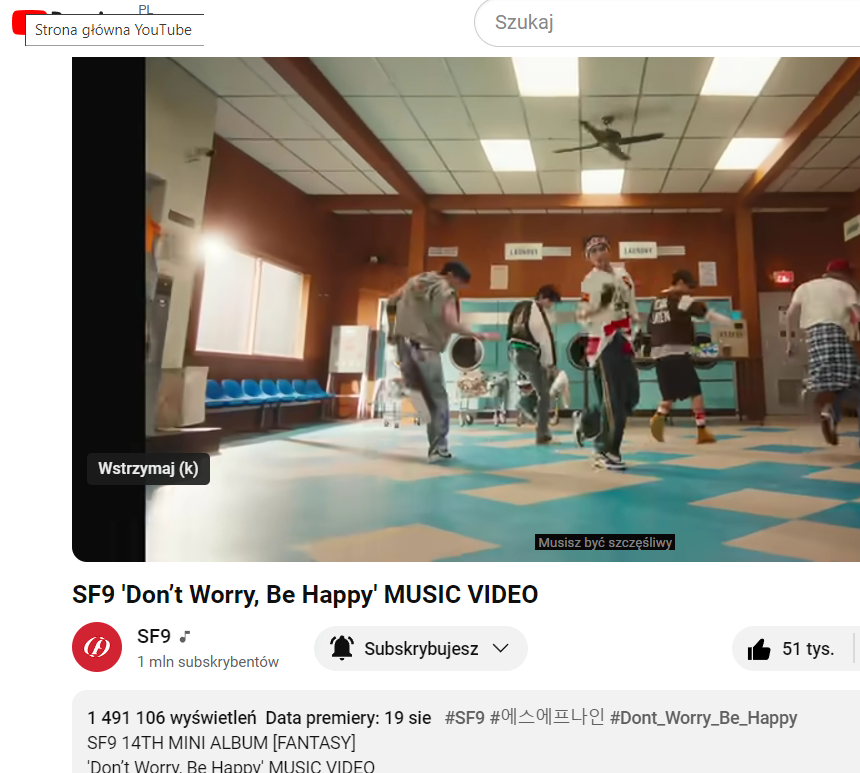Viewport: 860px width, 773px height.
Task: Click the 1 491 106 wyświetleń text
Action: coord(172,718)
